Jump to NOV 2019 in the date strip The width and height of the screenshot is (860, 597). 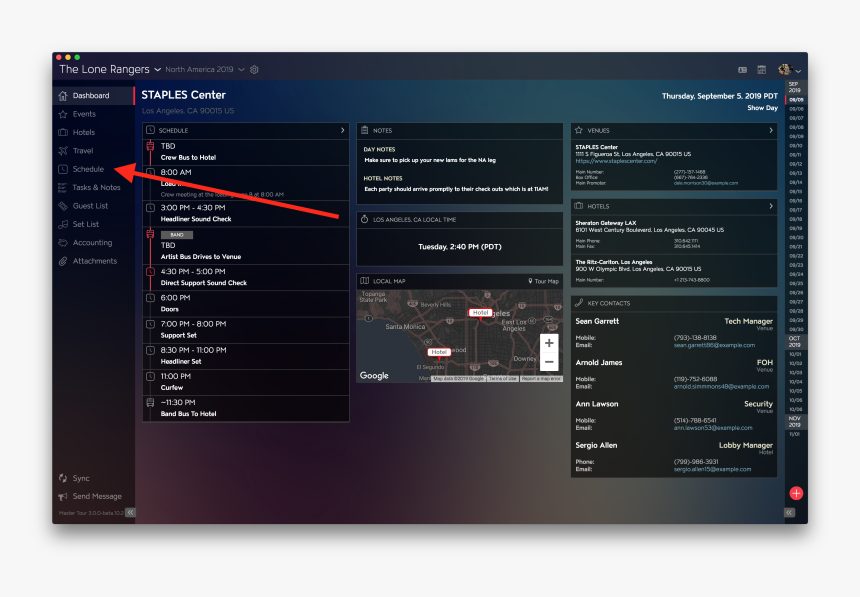click(795, 421)
